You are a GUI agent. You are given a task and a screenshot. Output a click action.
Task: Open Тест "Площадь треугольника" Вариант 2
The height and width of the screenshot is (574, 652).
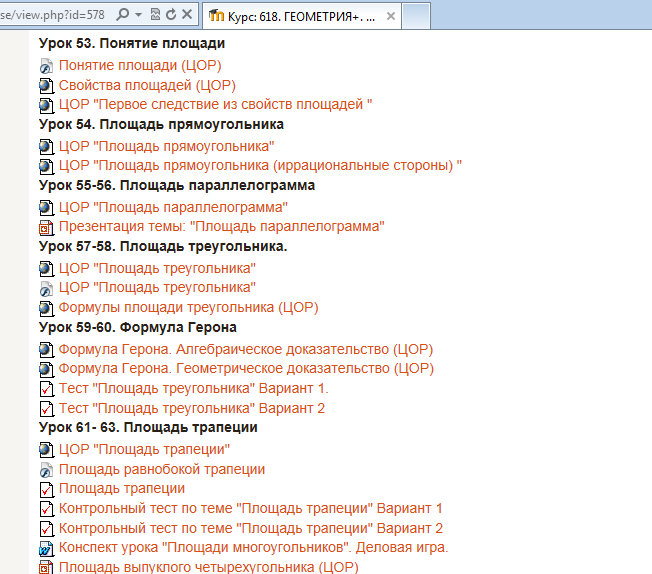pyautogui.click(x=192, y=408)
